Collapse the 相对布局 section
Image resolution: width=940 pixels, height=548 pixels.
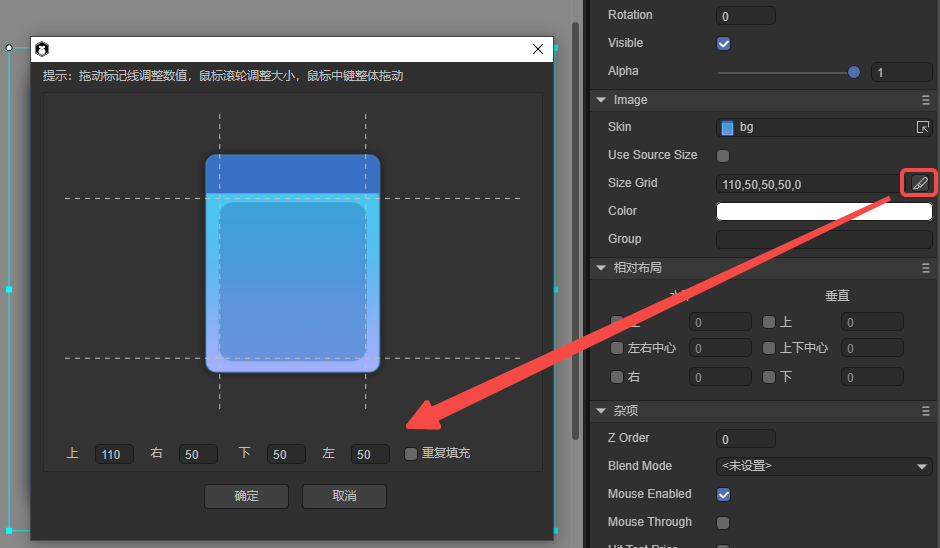(x=601, y=268)
